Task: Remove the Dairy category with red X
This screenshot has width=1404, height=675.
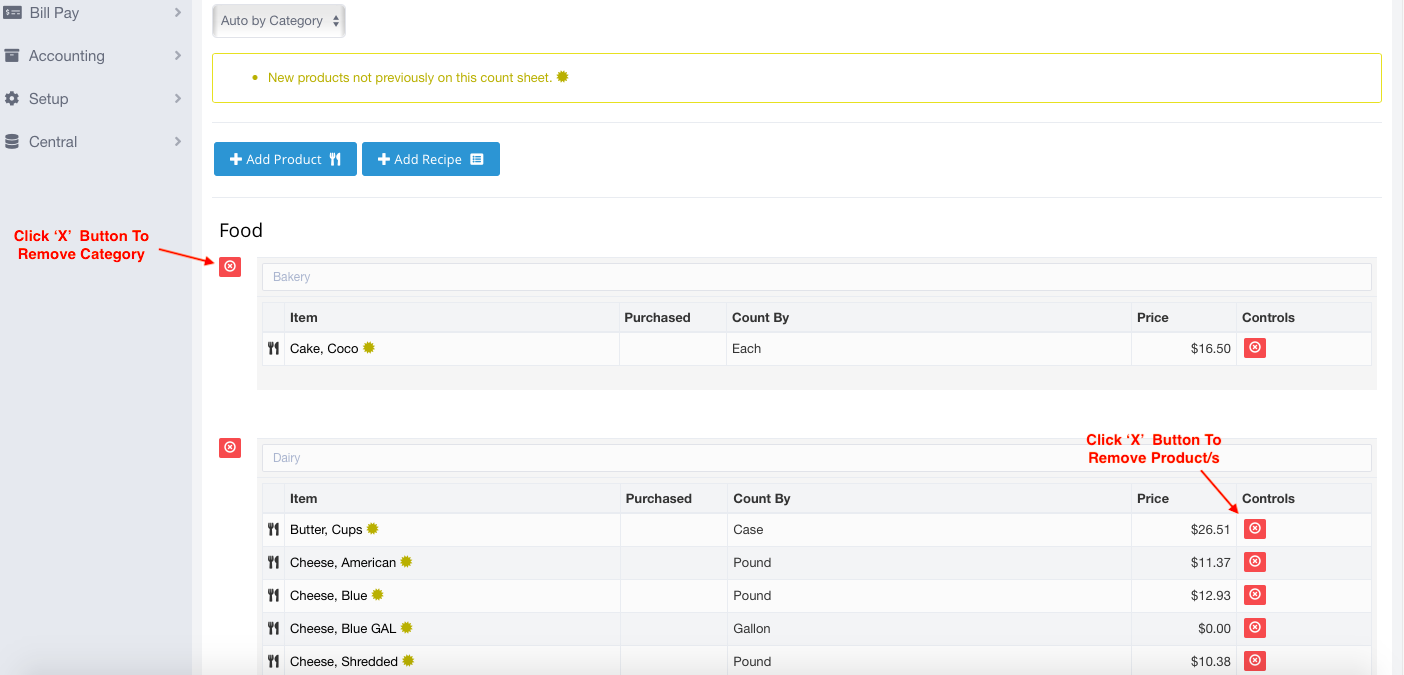Action: (230, 447)
